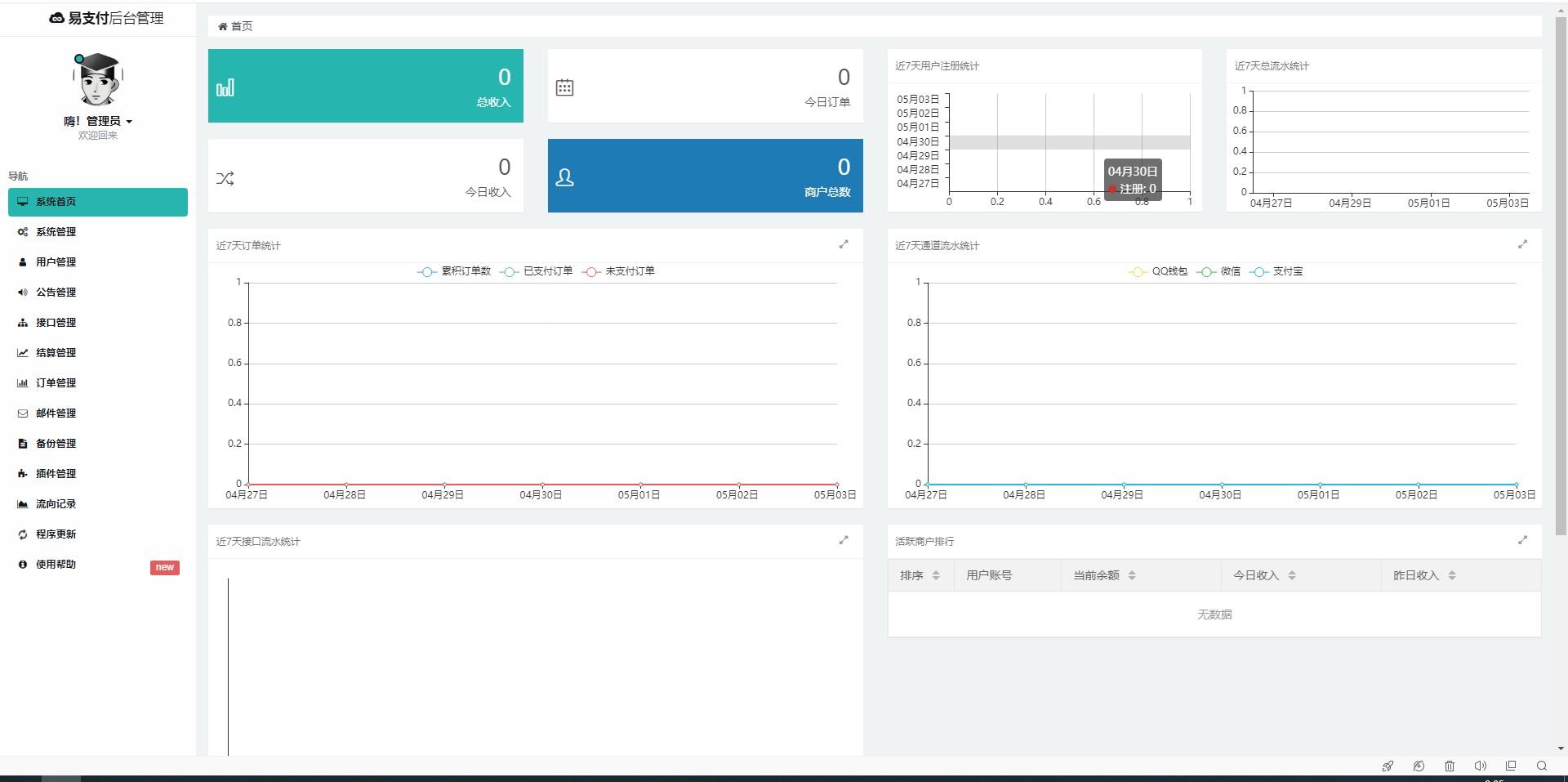
Task: Click the window restore icon in bottom bar
Action: coord(1511,766)
